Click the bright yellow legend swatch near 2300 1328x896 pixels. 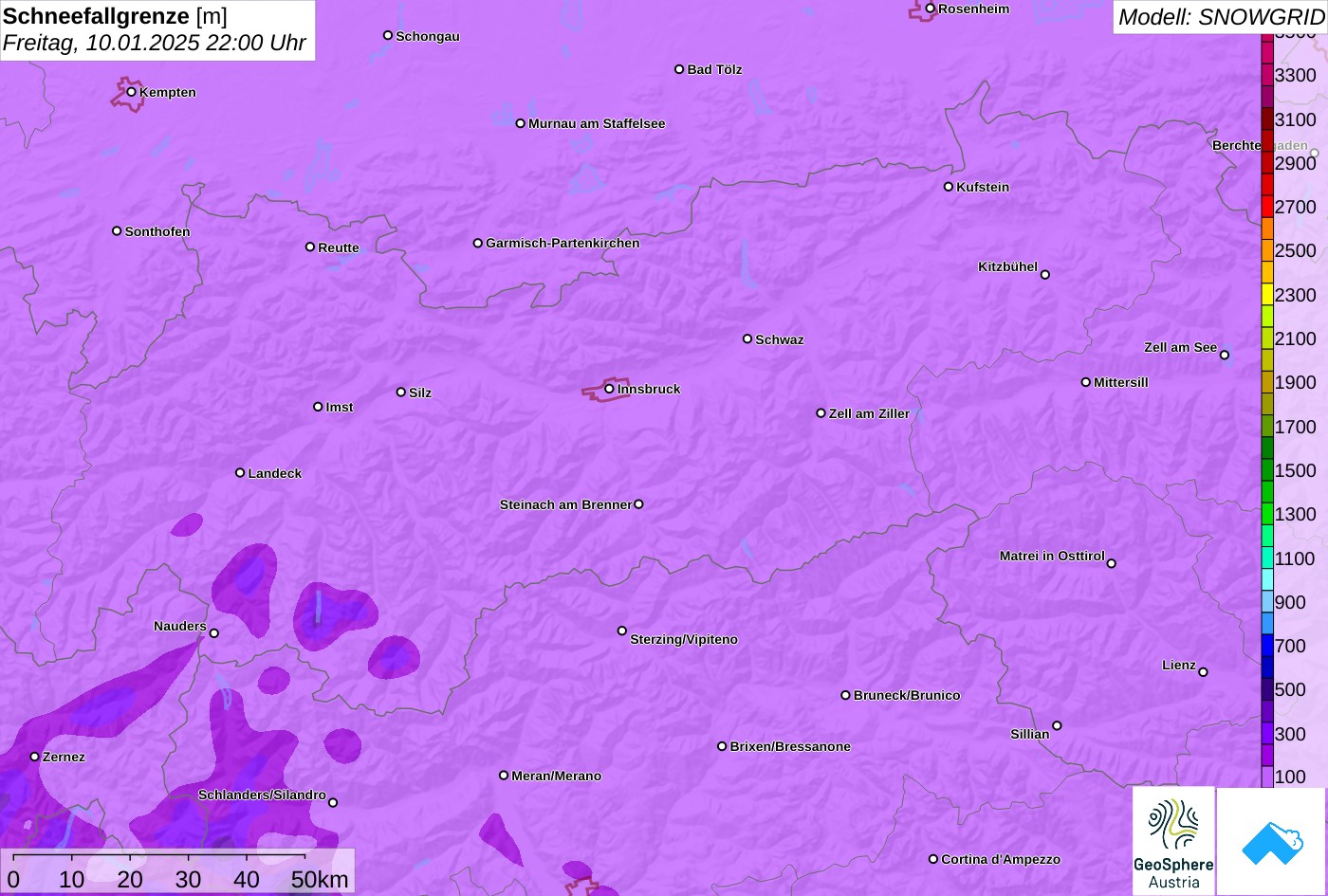(x=1267, y=294)
